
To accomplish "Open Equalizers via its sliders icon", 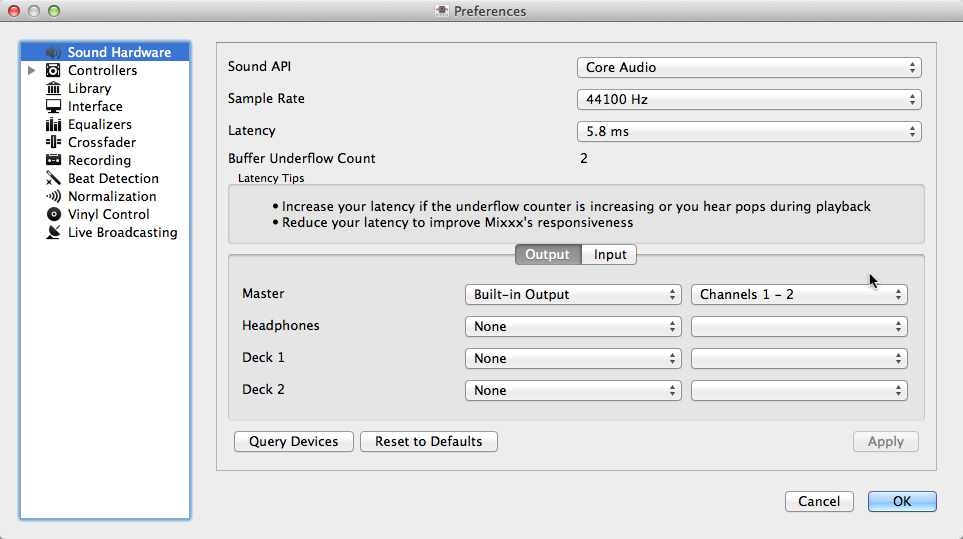I will click(53, 124).
